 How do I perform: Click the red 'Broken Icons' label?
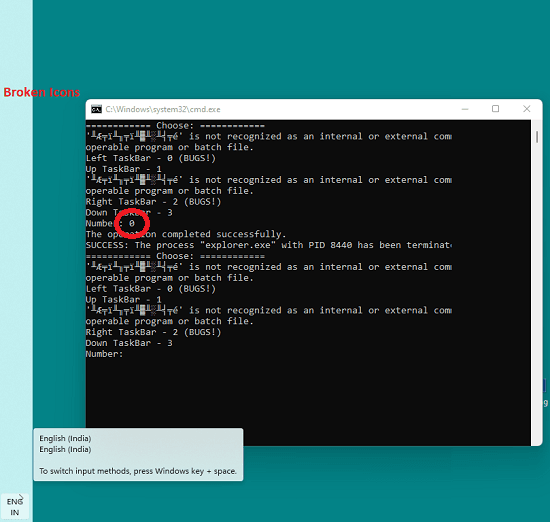tap(41, 92)
